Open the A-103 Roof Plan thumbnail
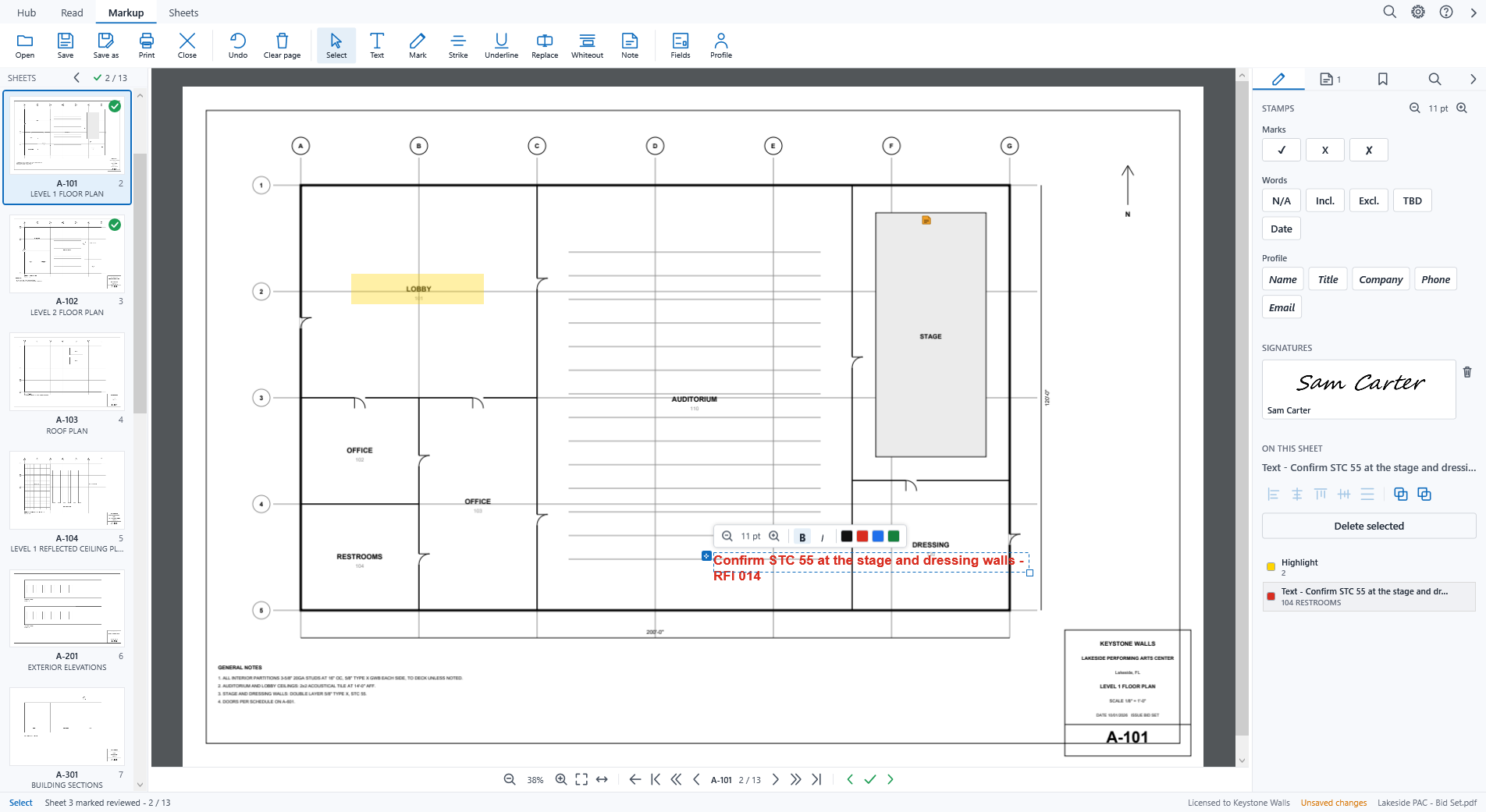This screenshot has width=1486, height=812. [x=67, y=384]
